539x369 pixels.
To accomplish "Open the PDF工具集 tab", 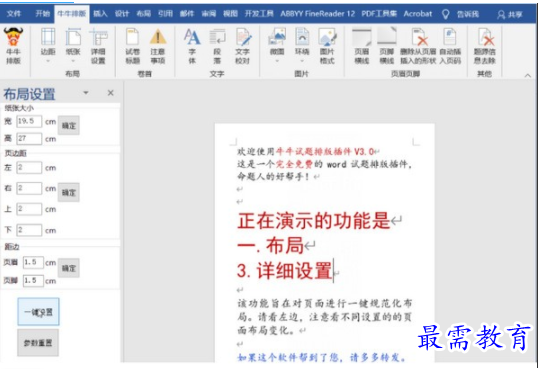I will click(x=379, y=14).
